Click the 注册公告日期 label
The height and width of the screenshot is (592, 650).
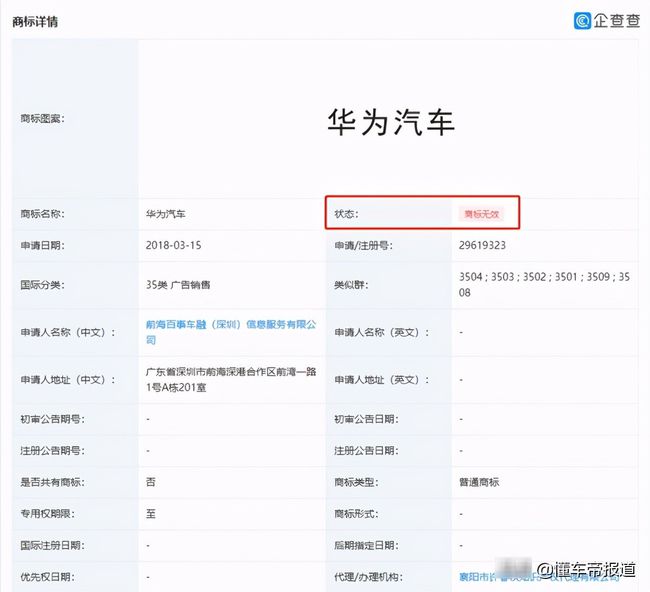(366, 451)
